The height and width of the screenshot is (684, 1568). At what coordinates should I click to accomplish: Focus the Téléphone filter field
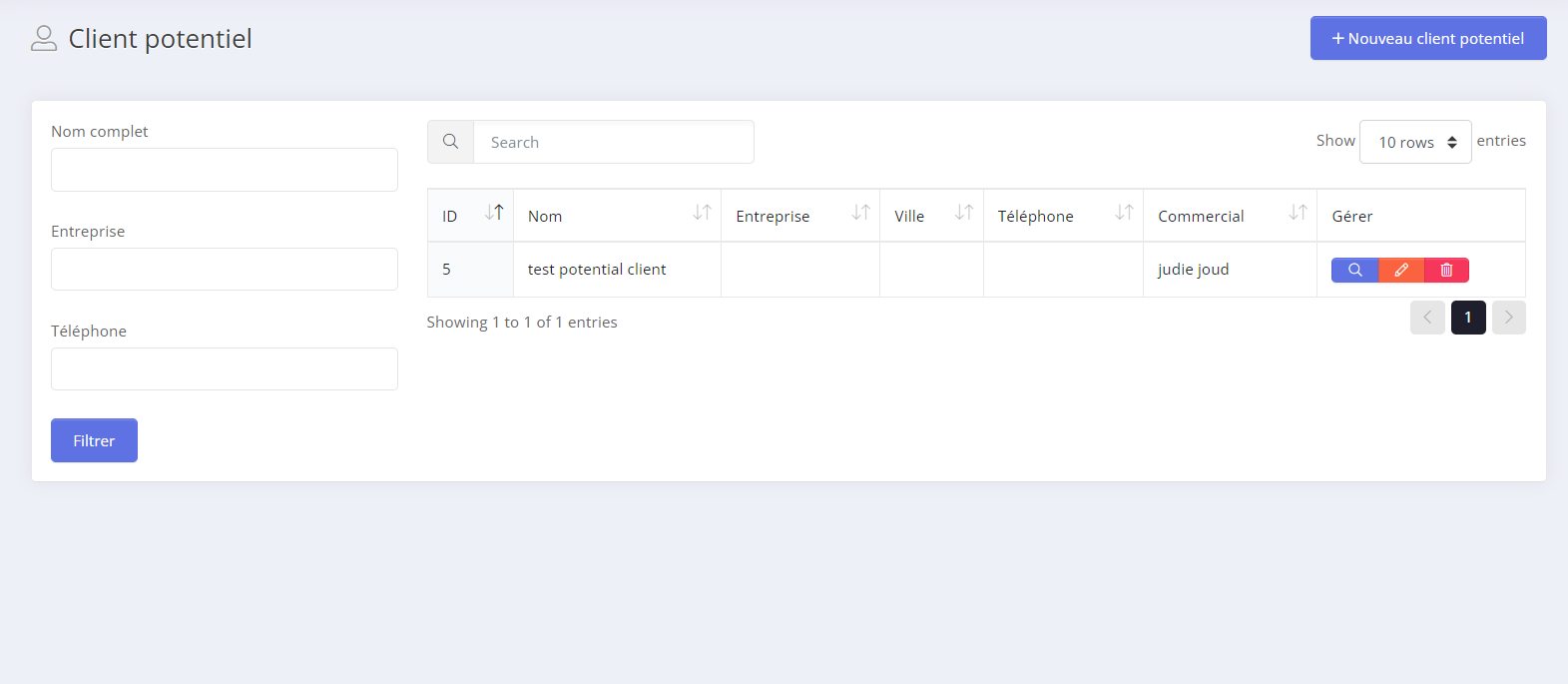pos(225,369)
